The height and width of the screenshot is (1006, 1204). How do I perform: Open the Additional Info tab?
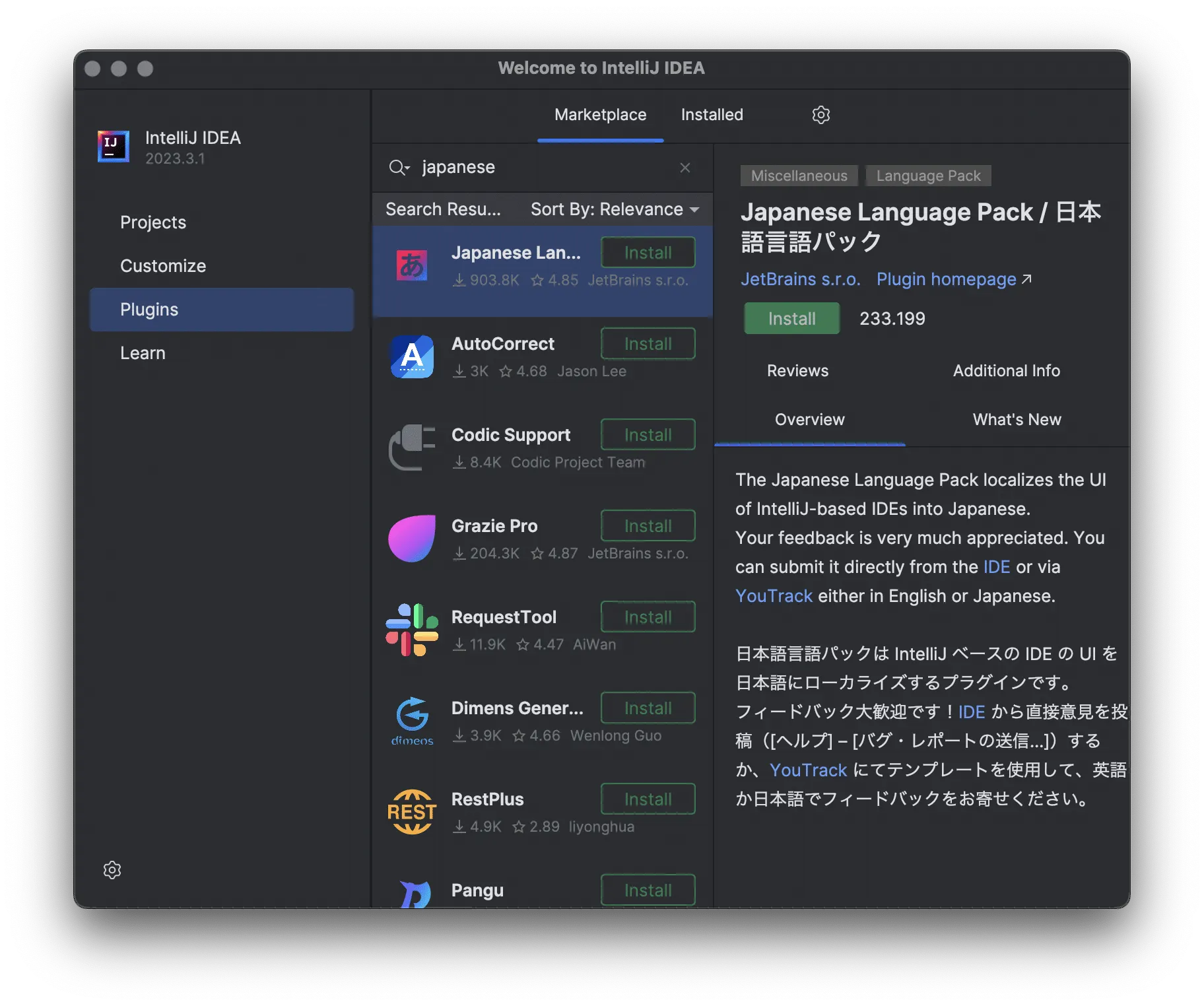pyautogui.click(x=1006, y=371)
